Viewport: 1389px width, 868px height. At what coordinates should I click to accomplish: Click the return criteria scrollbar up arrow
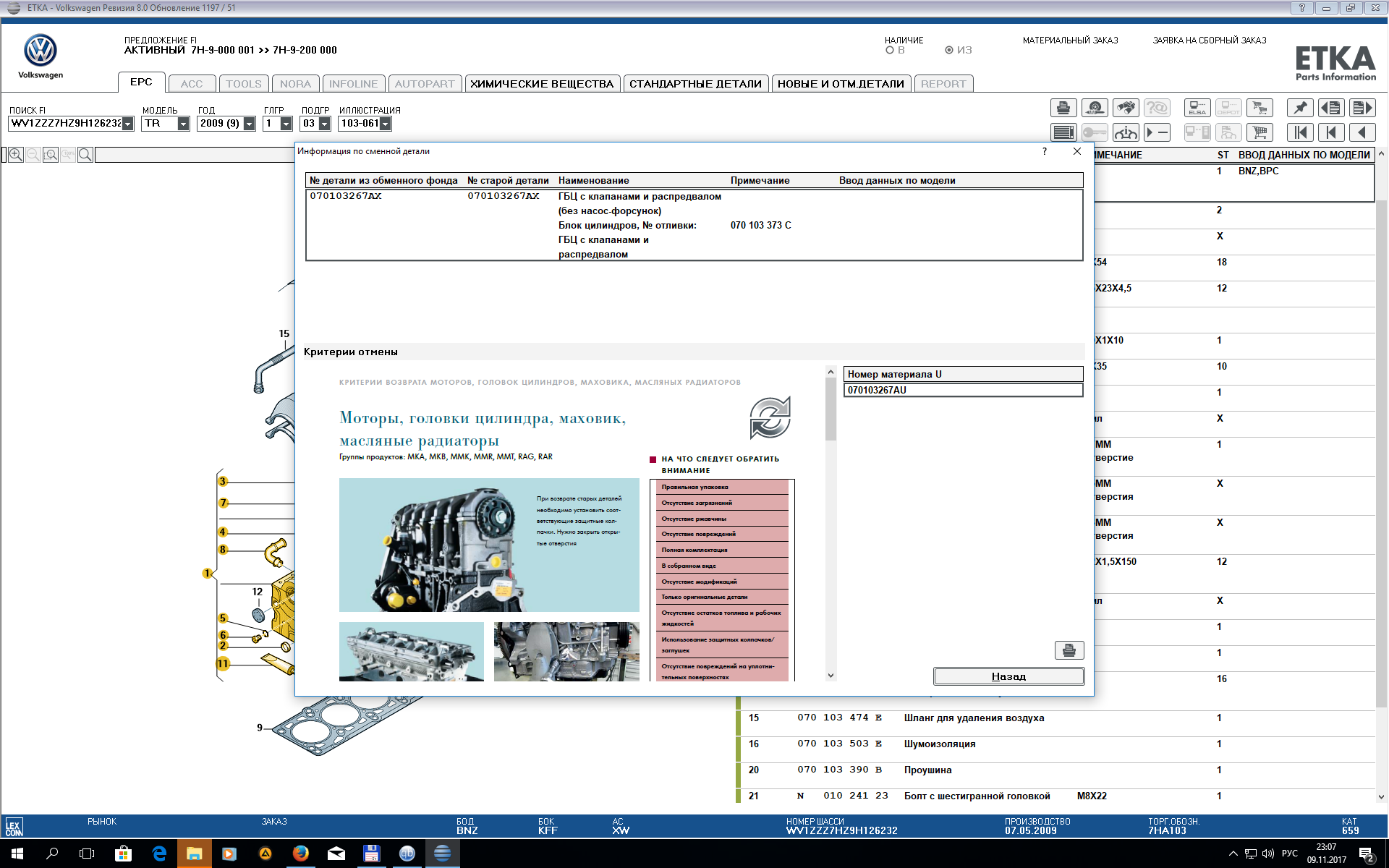831,372
